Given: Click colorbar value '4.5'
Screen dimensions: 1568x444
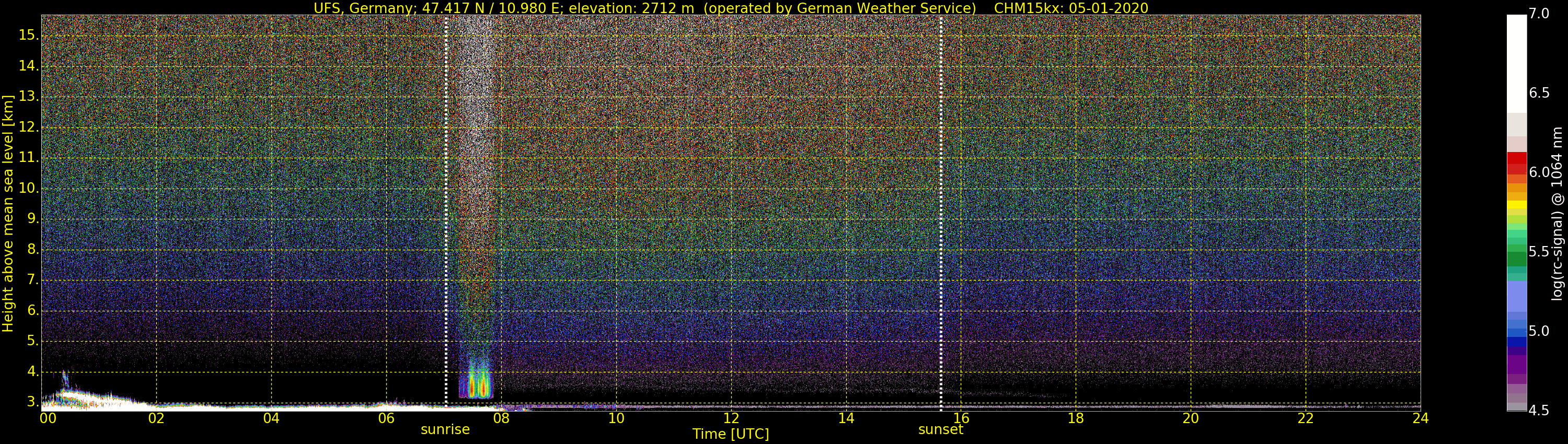Looking at the screenshot, I should pos(1539,411).
